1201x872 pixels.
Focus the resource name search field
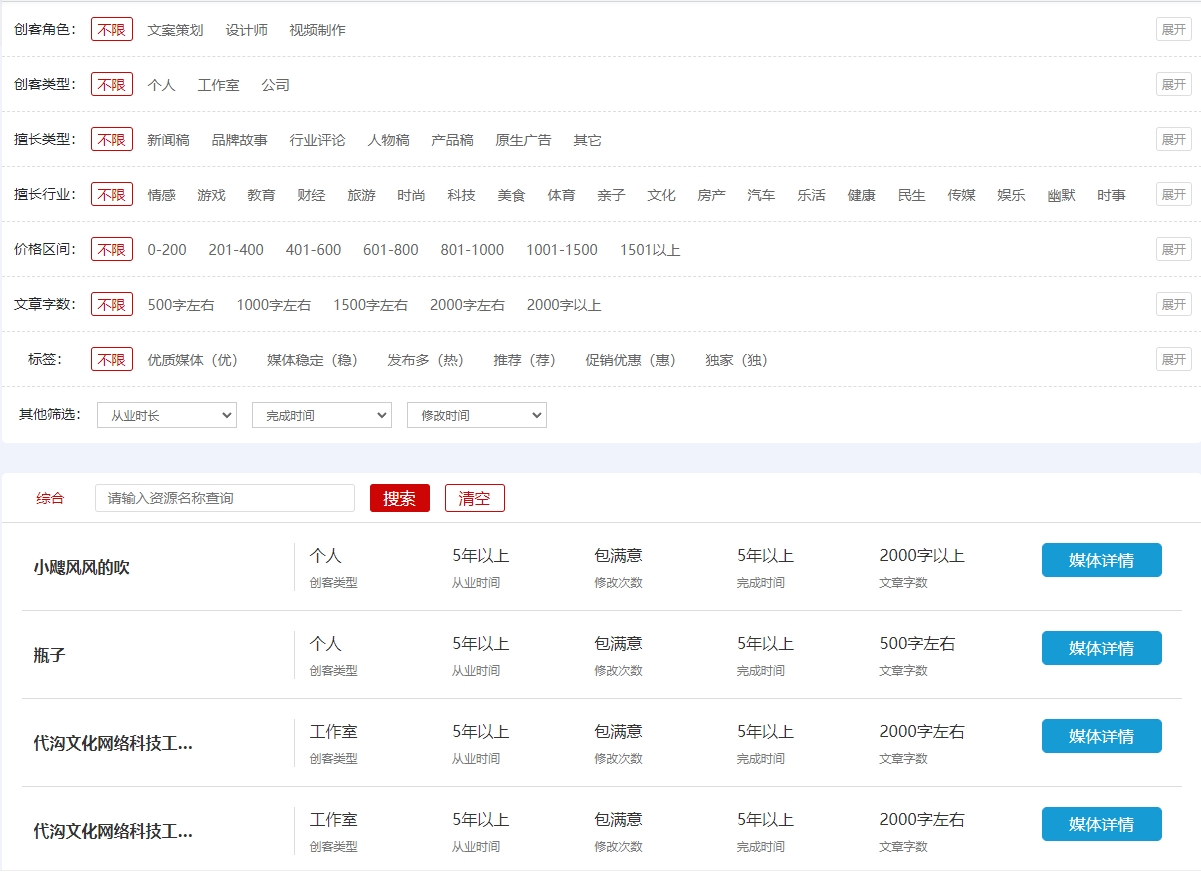point(225,498)
